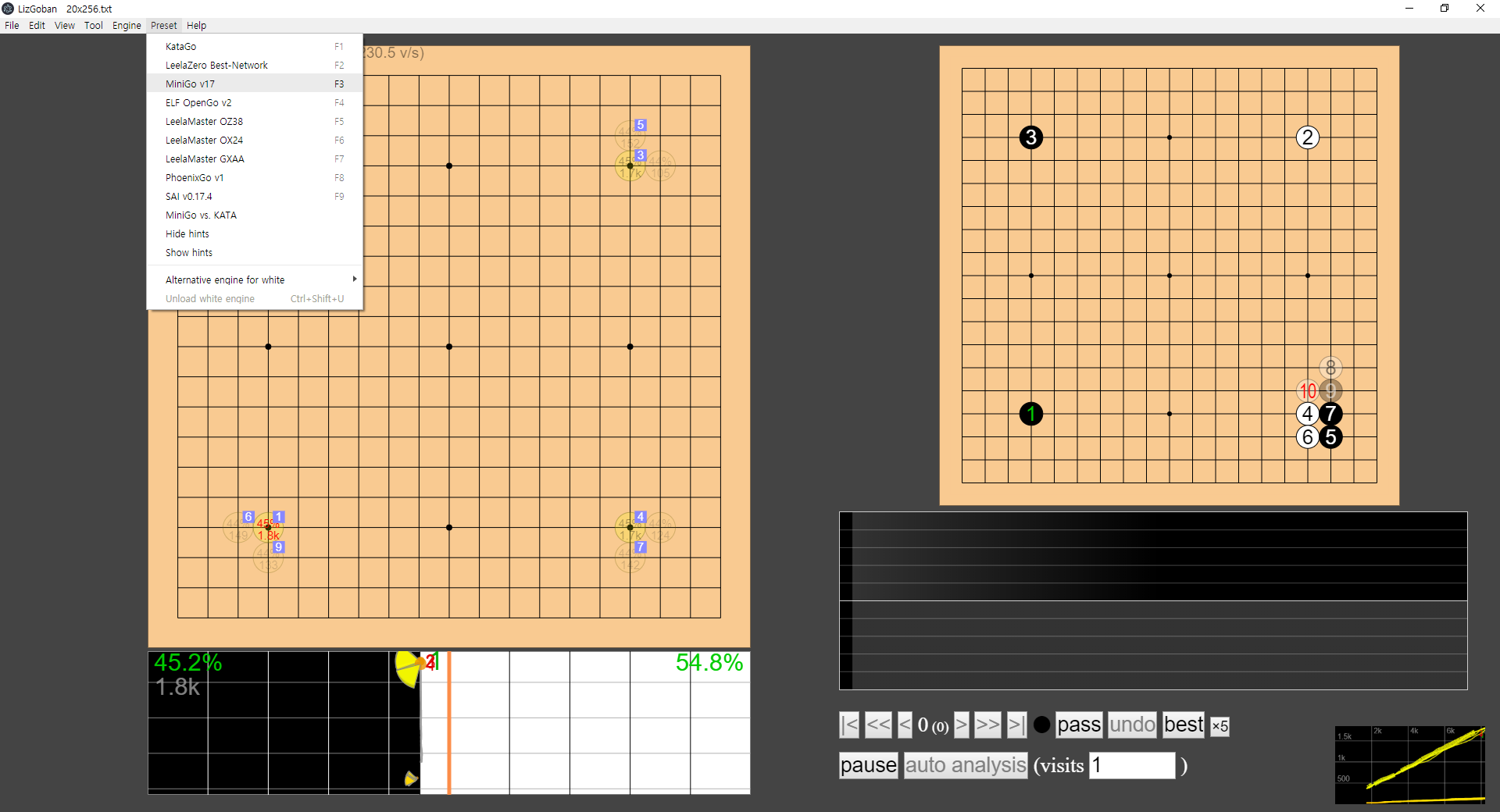Click the ×5 multiplier button
The image size is (1500, 812).
coord(1220,726)
